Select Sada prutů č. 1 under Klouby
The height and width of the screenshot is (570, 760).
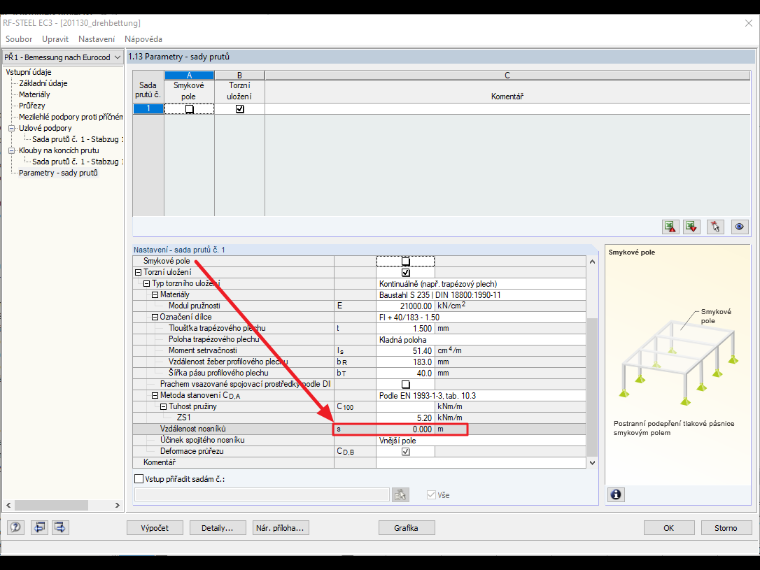pos(78,161)
